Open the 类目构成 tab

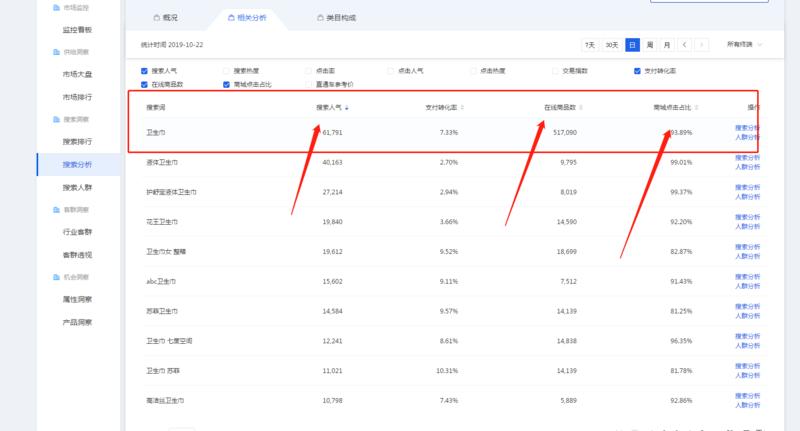click(335, 18)
